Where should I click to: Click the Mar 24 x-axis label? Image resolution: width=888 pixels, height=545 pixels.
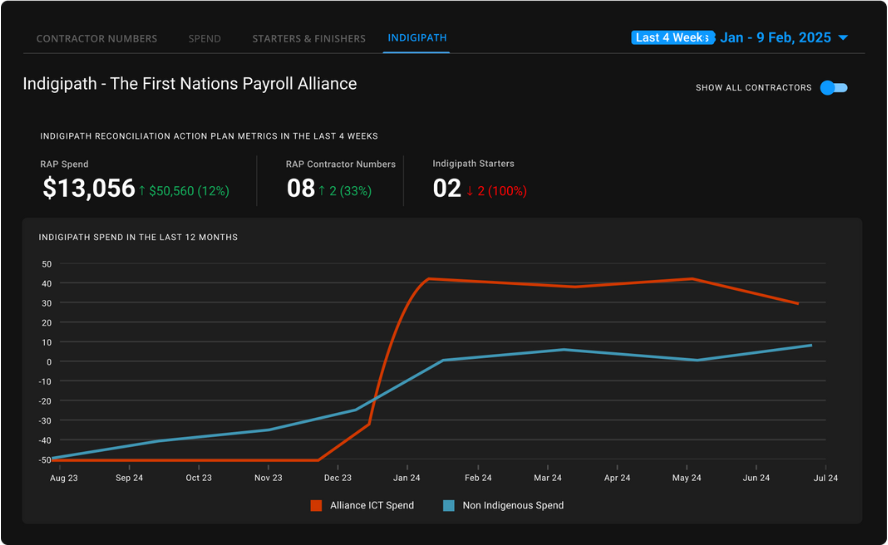click(548, 478)
